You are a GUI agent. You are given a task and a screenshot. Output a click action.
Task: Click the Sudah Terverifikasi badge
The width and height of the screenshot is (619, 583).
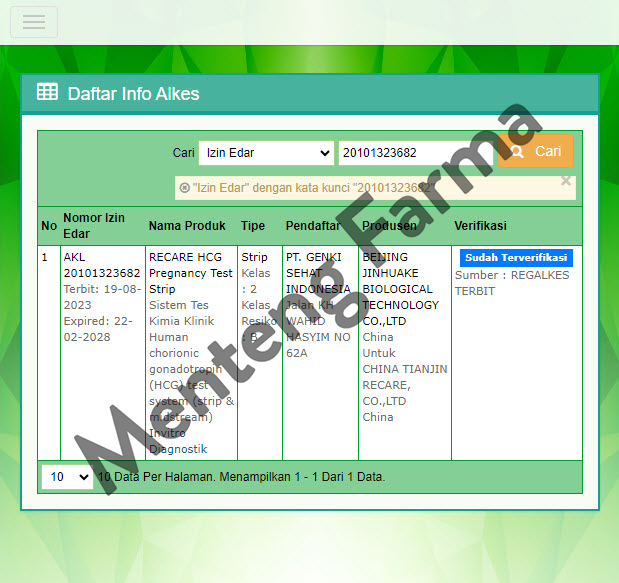pos(516,258)
